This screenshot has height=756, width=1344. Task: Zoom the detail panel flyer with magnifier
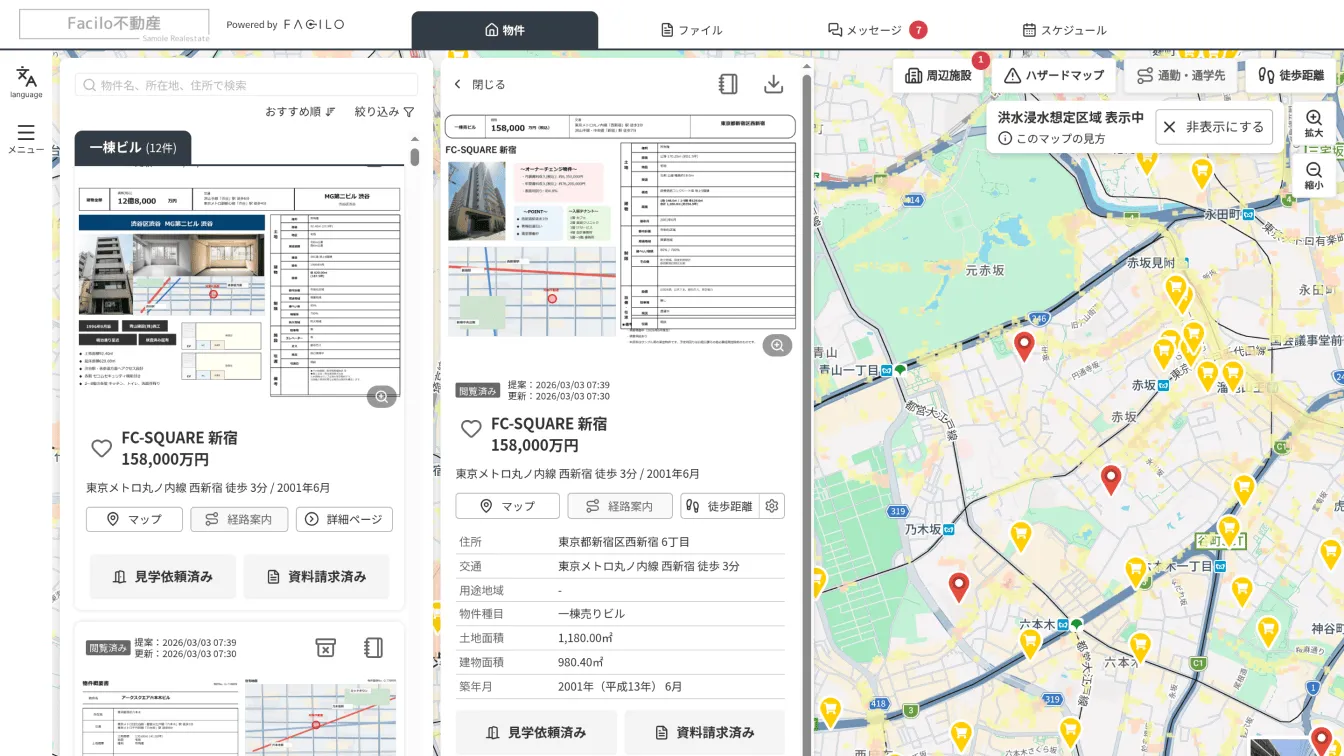[x=777, y=345]
